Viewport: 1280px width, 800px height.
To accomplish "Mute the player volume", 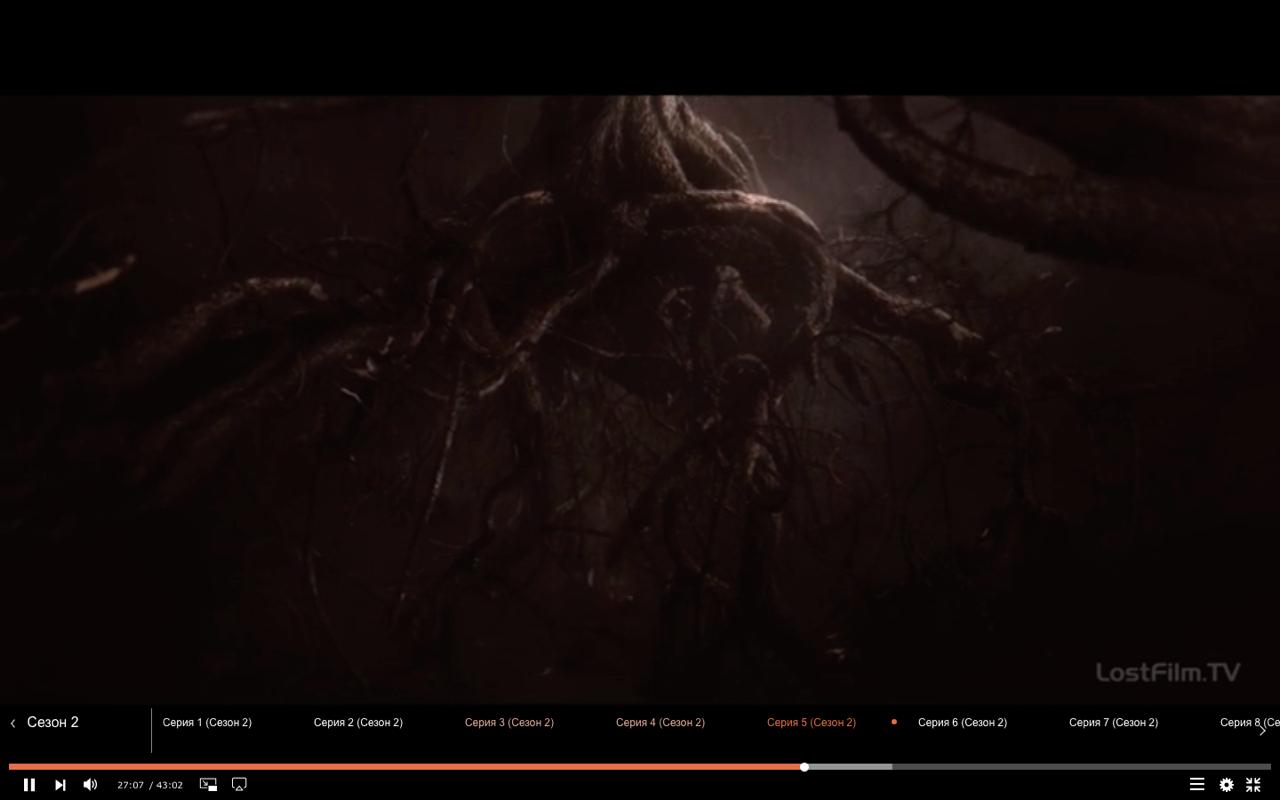I will pos(90,785).
